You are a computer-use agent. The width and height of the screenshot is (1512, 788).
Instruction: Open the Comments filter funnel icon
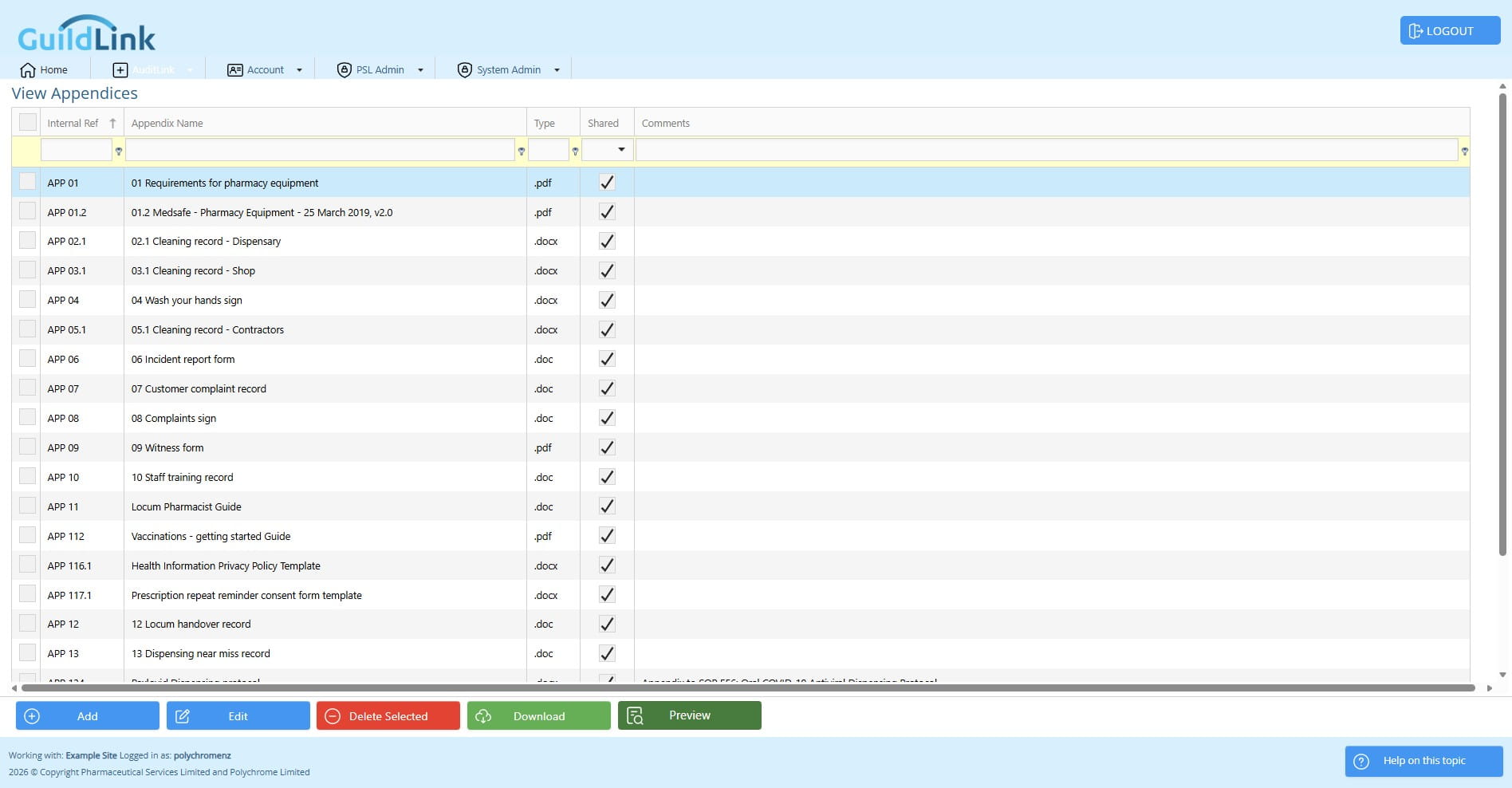pyautogui.click(x=1465, y=151)
